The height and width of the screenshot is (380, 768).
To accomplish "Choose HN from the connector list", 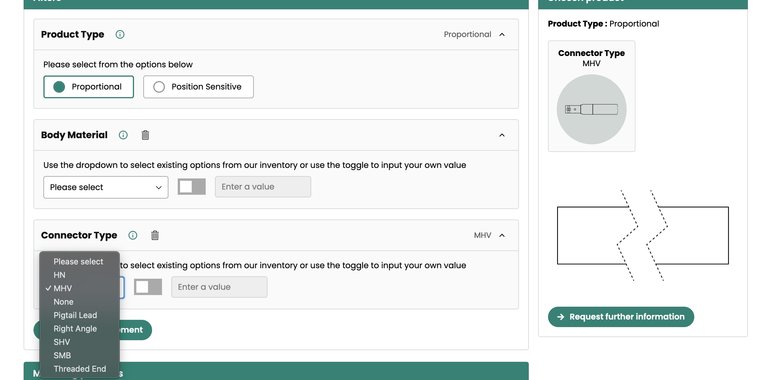I will click(79, 275).
